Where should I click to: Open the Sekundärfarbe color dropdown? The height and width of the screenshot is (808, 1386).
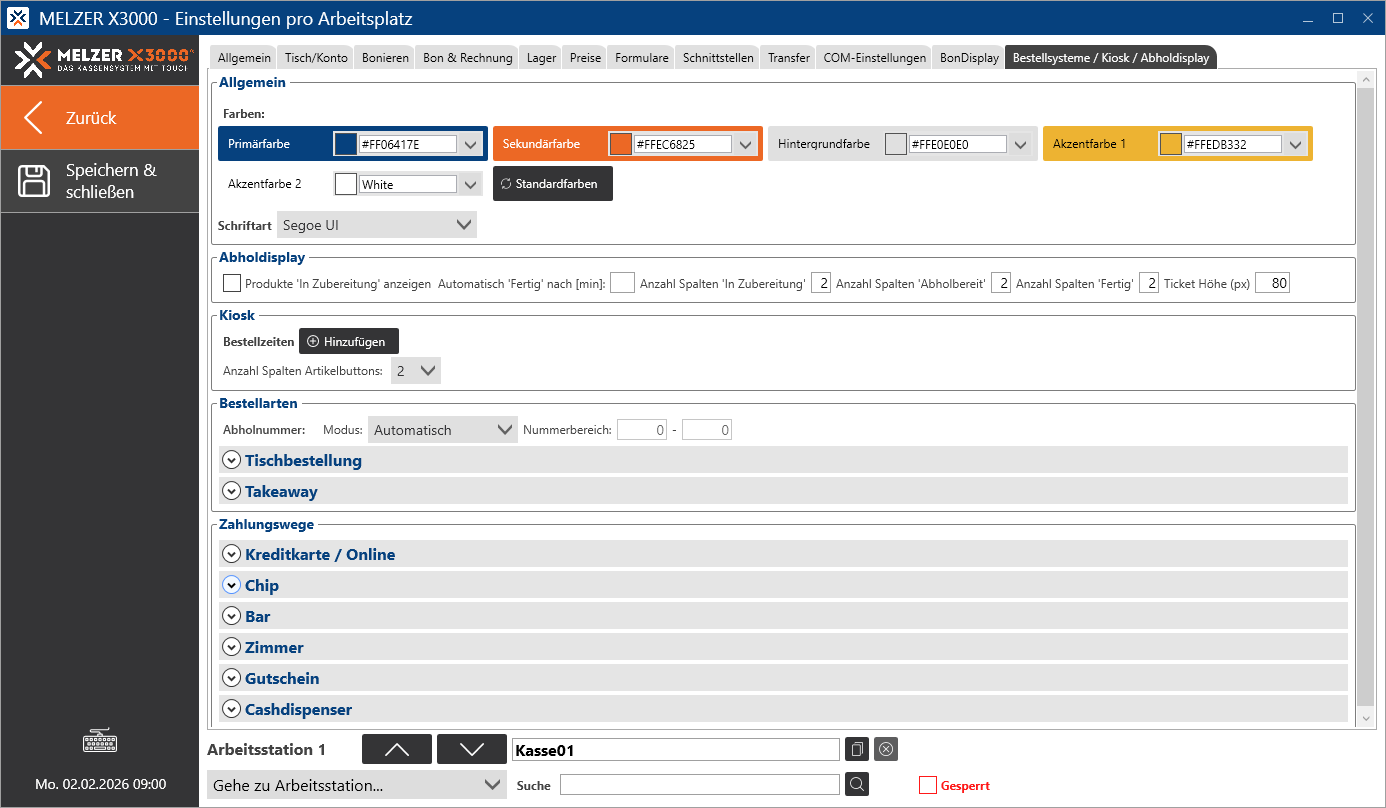point(746,144)
